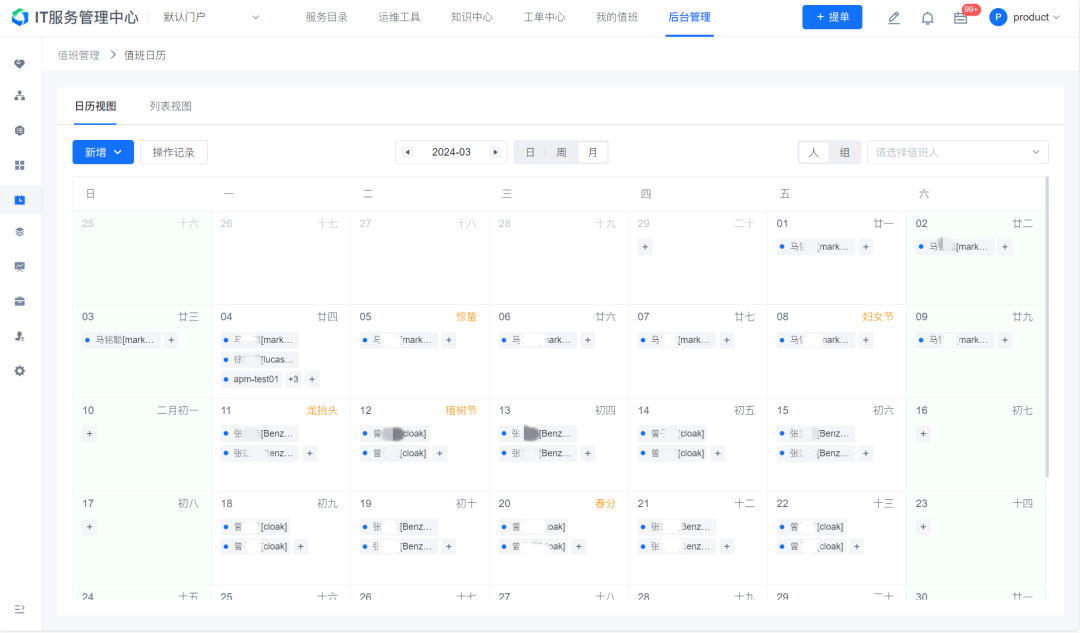Add duty on day 04 plus icon
The image size is (1080, 633).
(x=312, y=379)
